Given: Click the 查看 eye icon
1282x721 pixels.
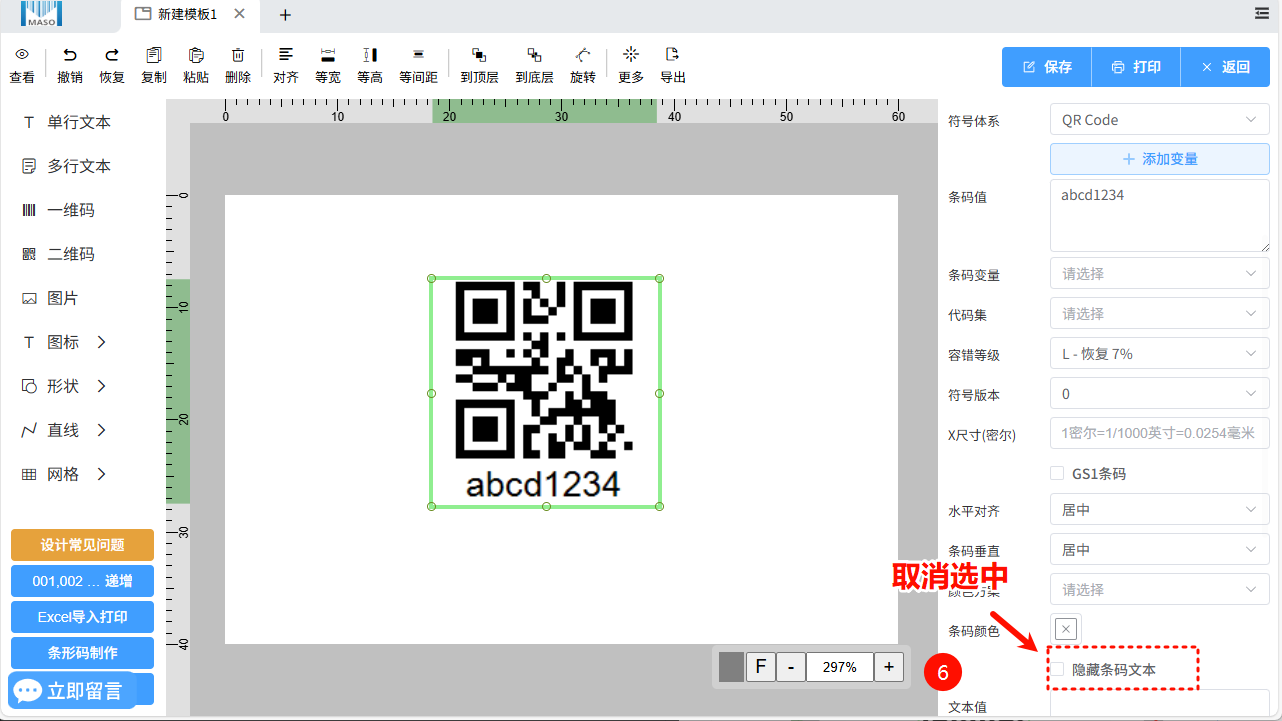Looking at the screenshot, I should [22, 55].
